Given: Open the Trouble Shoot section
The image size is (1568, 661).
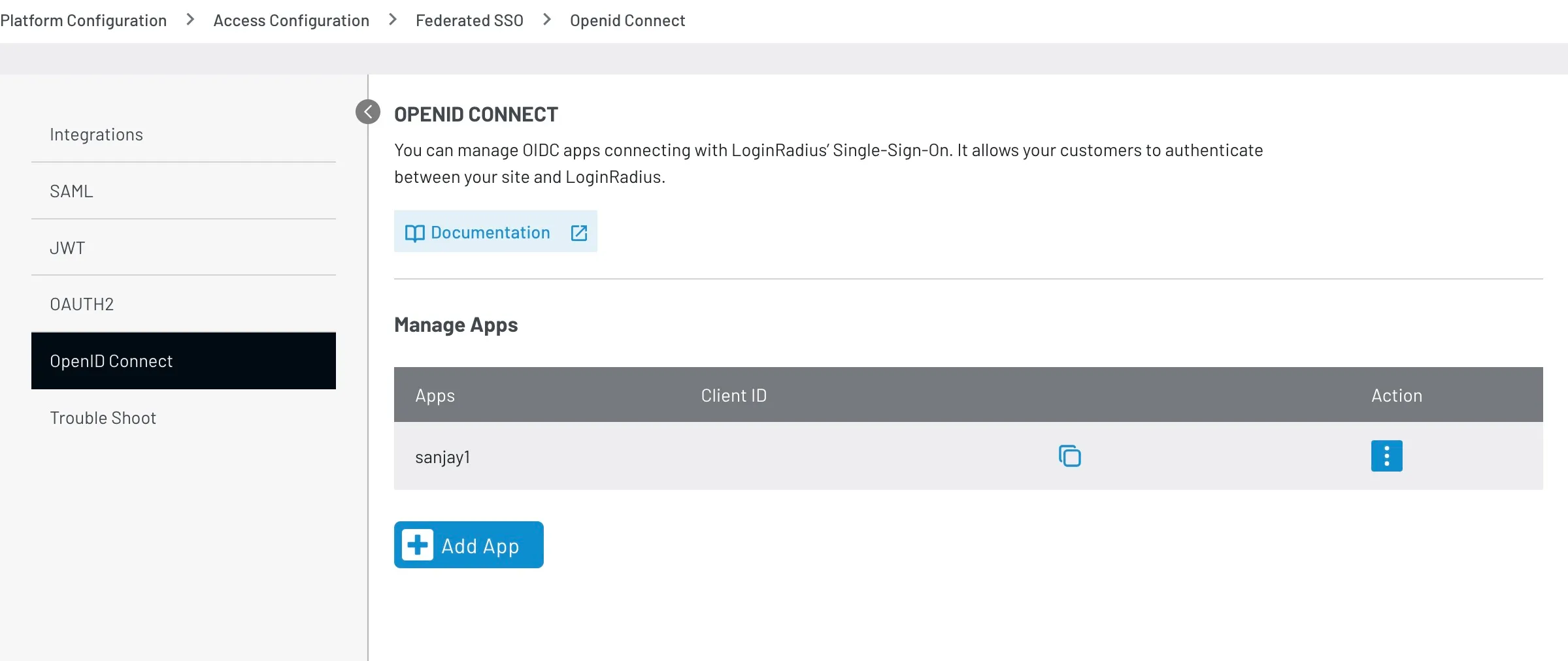Looking at the screenshot, I should coord(103,417).
